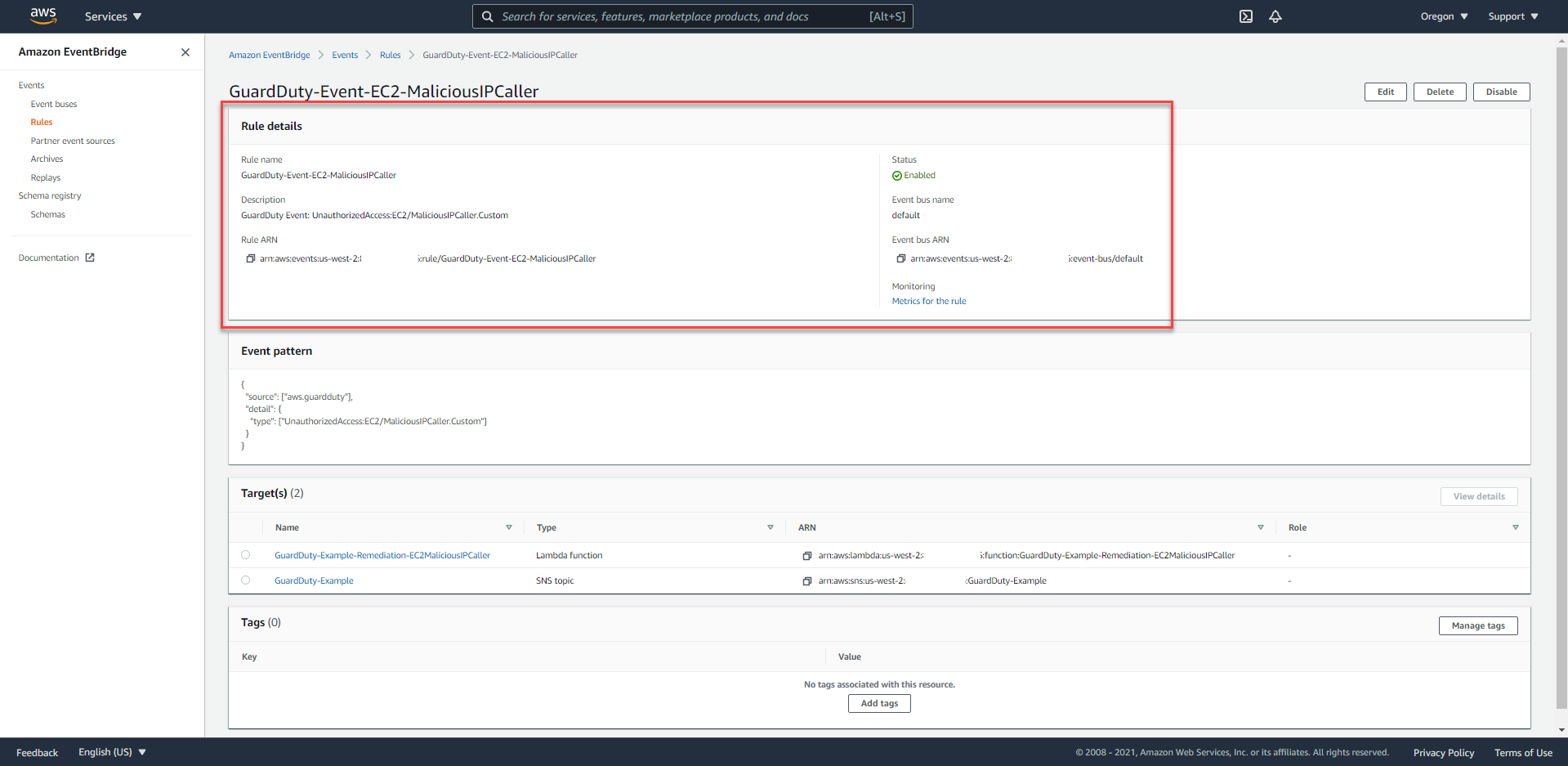The width and height of the screenshot is (1568, 766).
Task: Open Partner event sources
Action: [73, 141]
